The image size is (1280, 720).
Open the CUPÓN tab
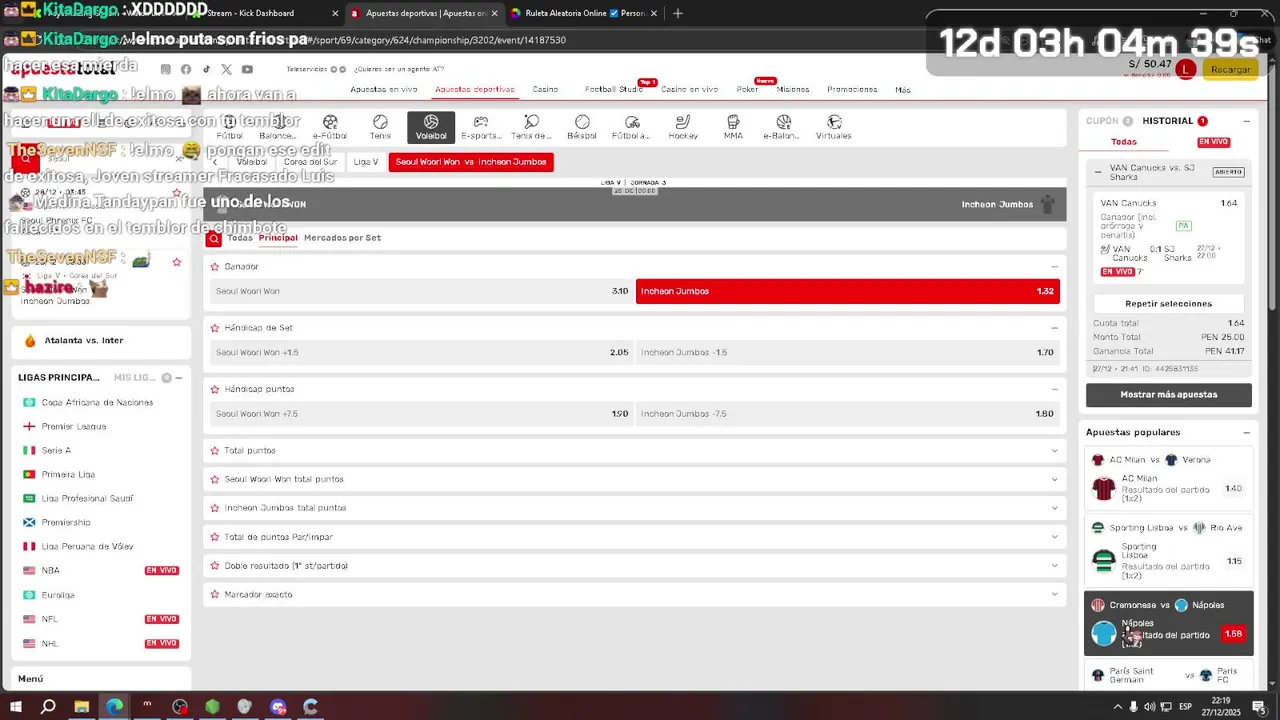coord(1109,121)
